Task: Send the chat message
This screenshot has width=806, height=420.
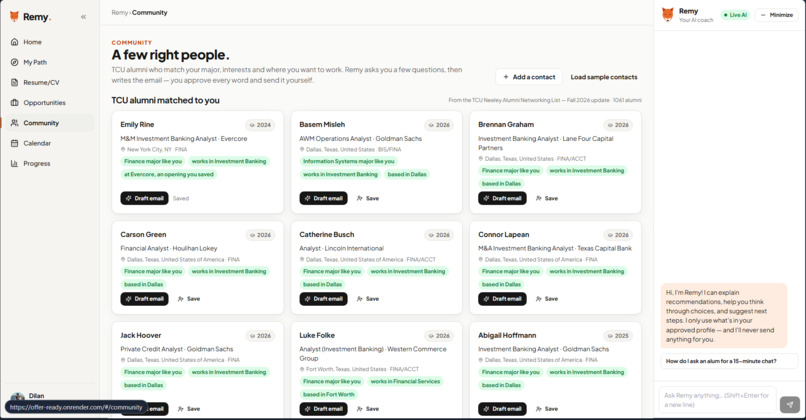Action: (x=790, y=404)
